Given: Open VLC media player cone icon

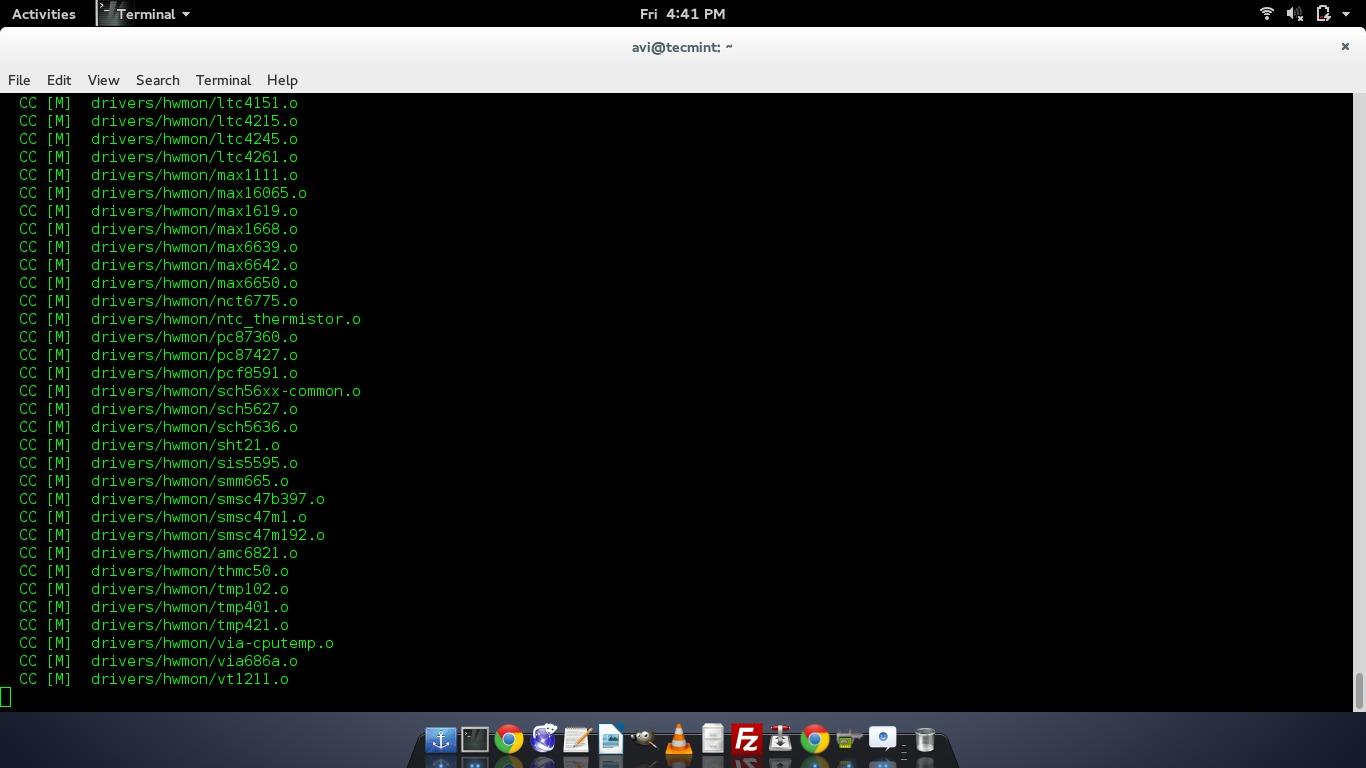Looking at the screenshot, I should [679, 740].
